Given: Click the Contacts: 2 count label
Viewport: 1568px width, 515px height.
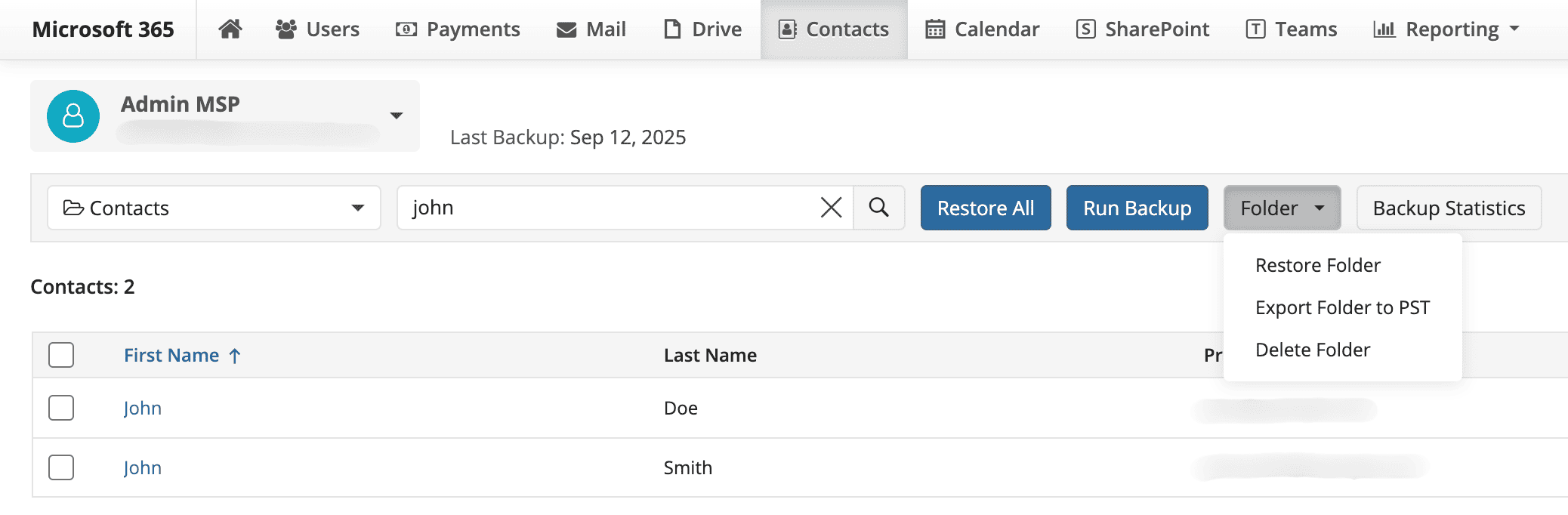Looking at the screenshot, I should pos(82,287).
